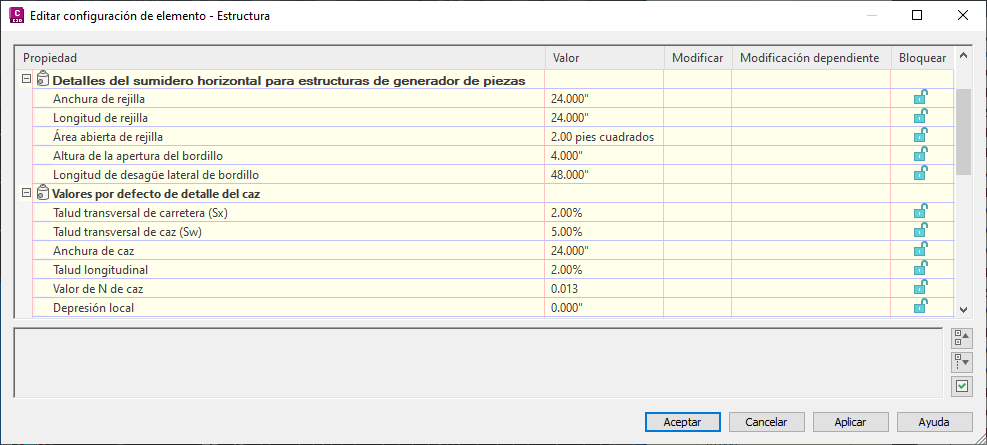Lock Talud transversal de carretera (Sx)
The image size is (987, 445).
pyautogui.click(x=920, y=212)
